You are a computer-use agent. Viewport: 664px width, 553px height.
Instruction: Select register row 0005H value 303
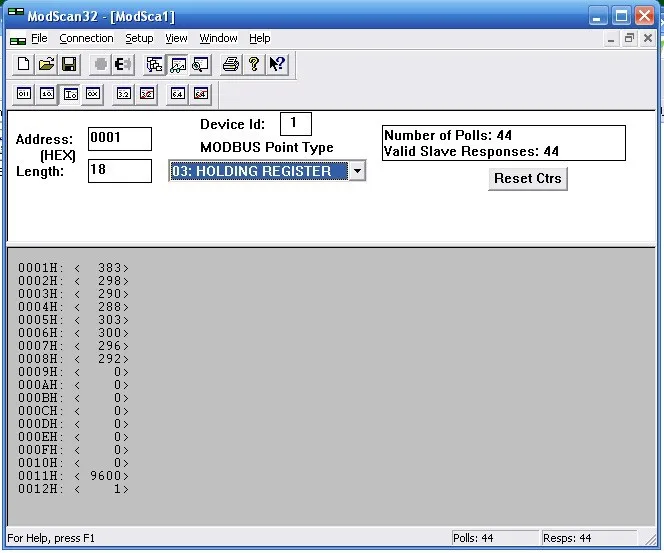(73, 320)
